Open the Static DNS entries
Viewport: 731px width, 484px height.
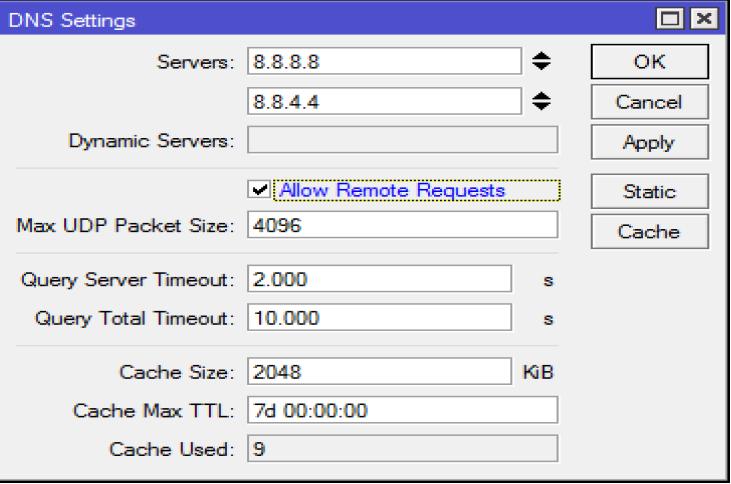[648, 191]
